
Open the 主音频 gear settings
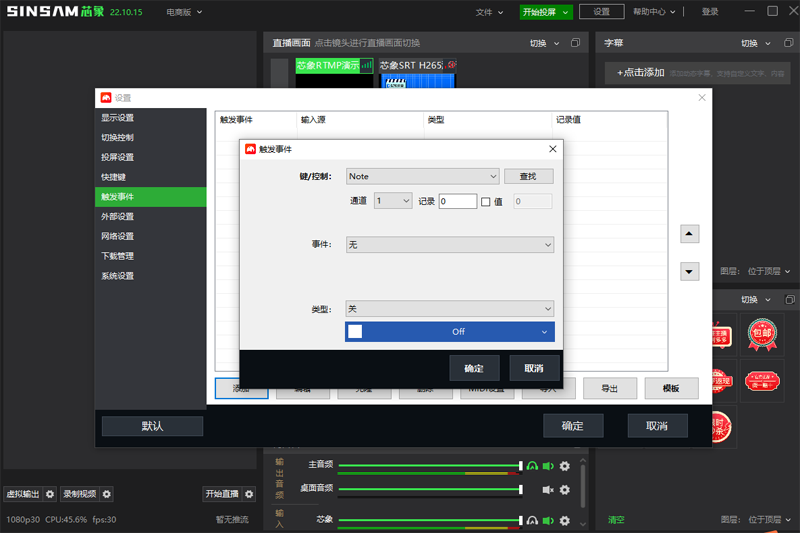tap(565, 466)
